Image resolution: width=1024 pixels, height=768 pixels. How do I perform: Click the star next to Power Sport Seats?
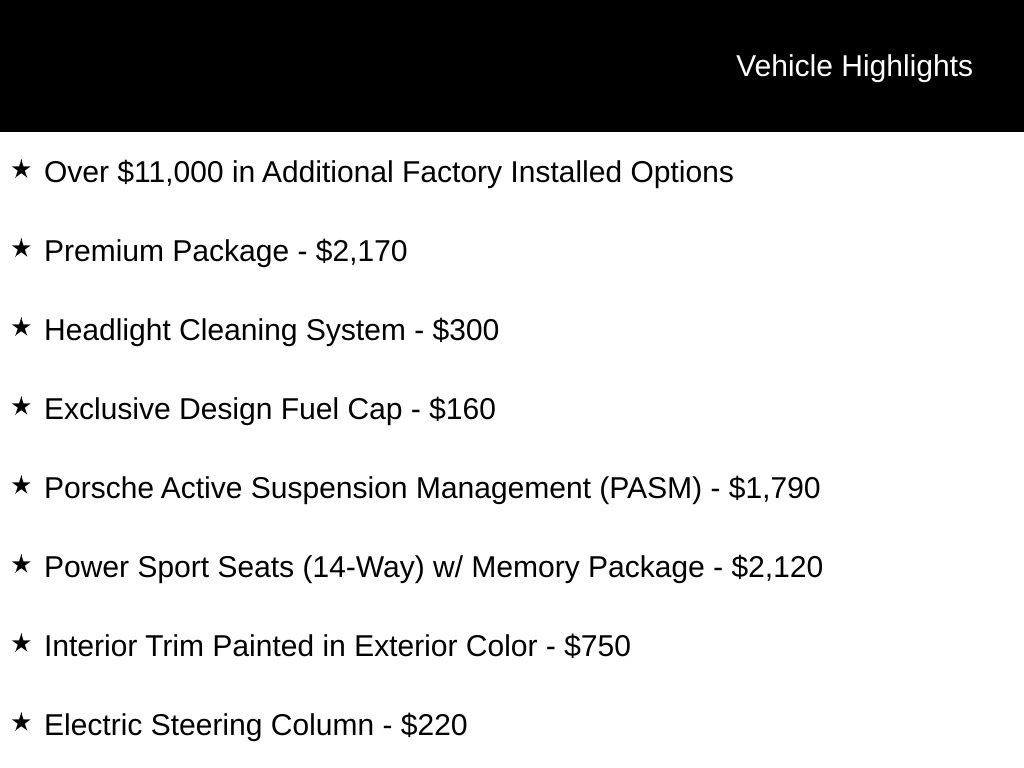[x=21, y=565]
